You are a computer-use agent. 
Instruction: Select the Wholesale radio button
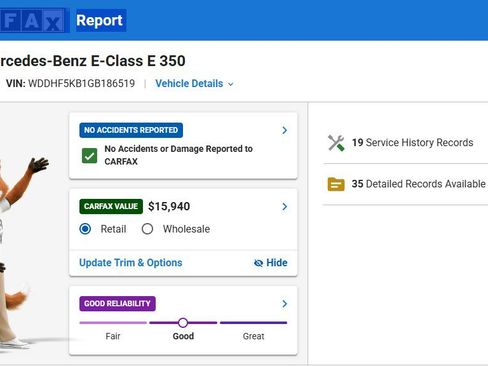(147, 229)
